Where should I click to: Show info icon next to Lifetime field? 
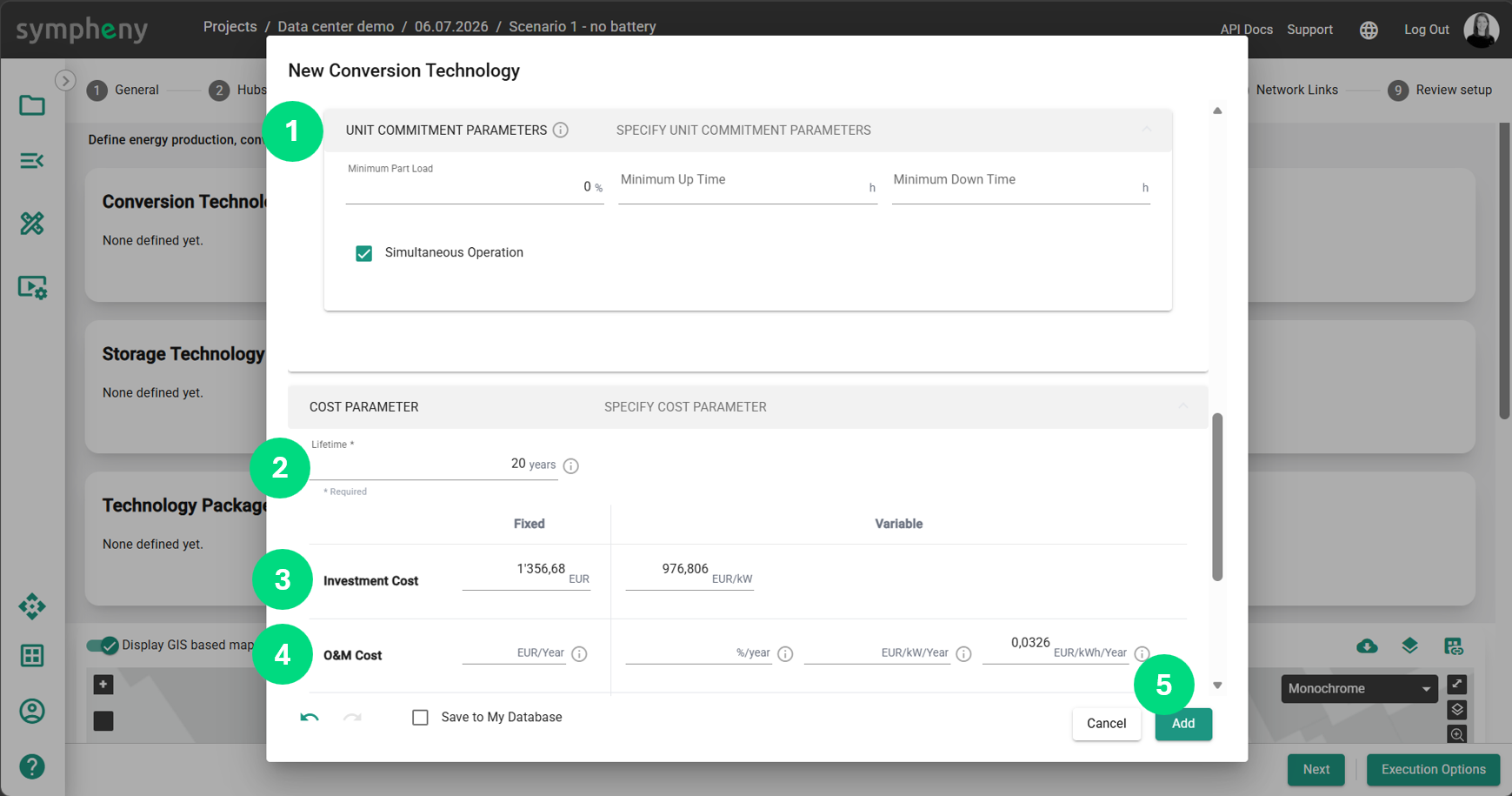(571, 465)
